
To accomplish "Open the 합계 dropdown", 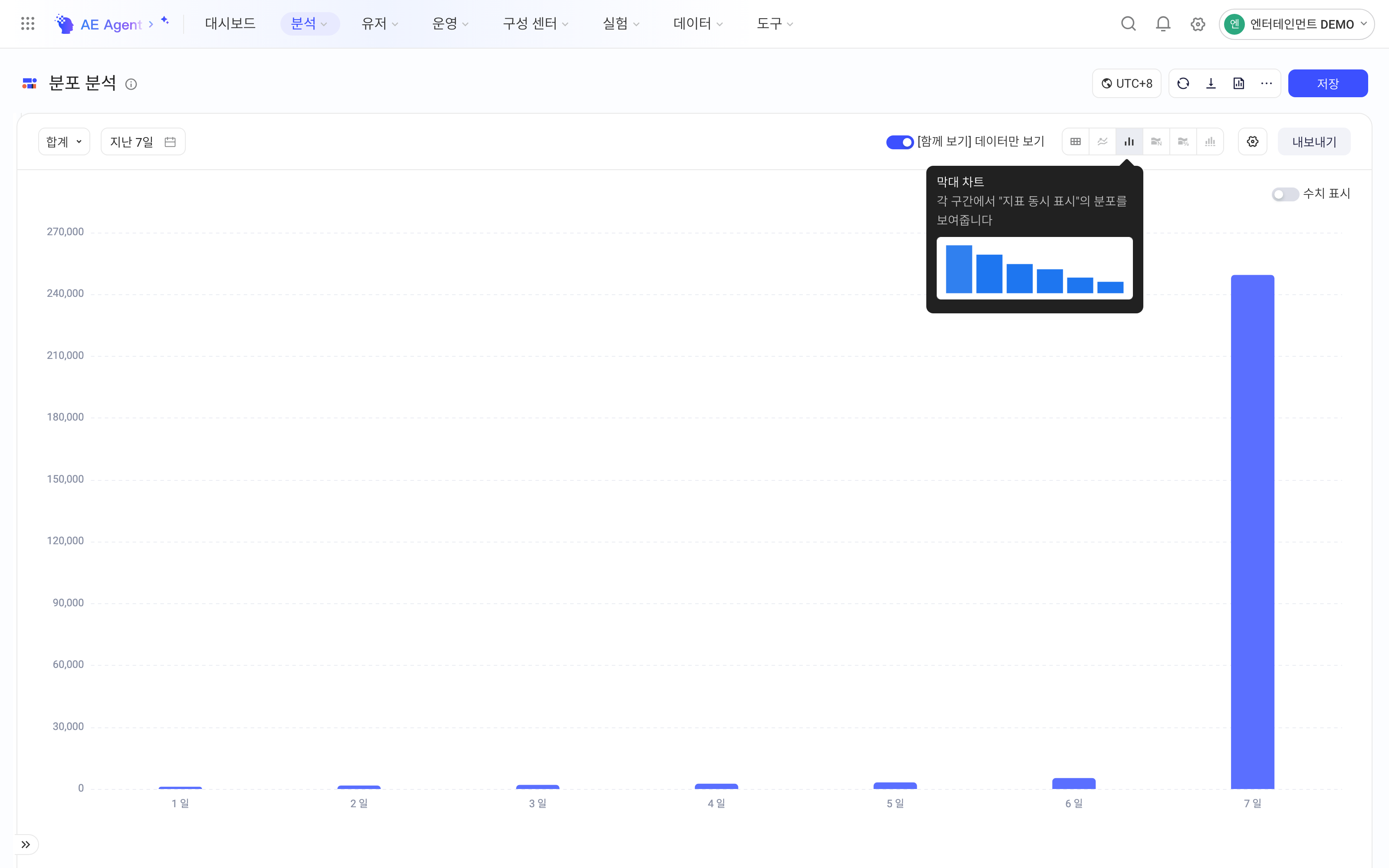I will [x=64, y=142].
